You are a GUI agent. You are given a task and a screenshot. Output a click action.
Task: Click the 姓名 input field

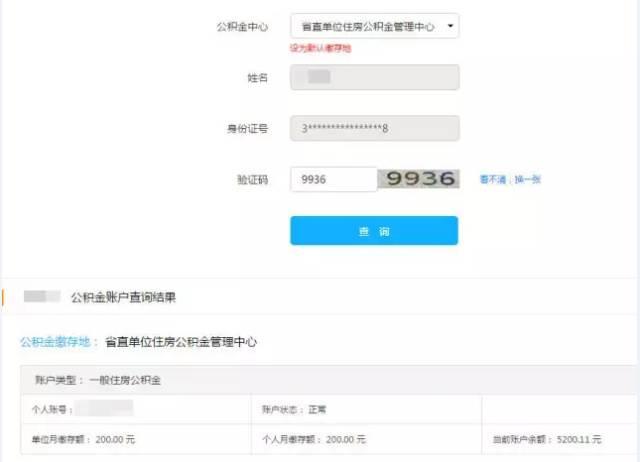pos(374,77)
